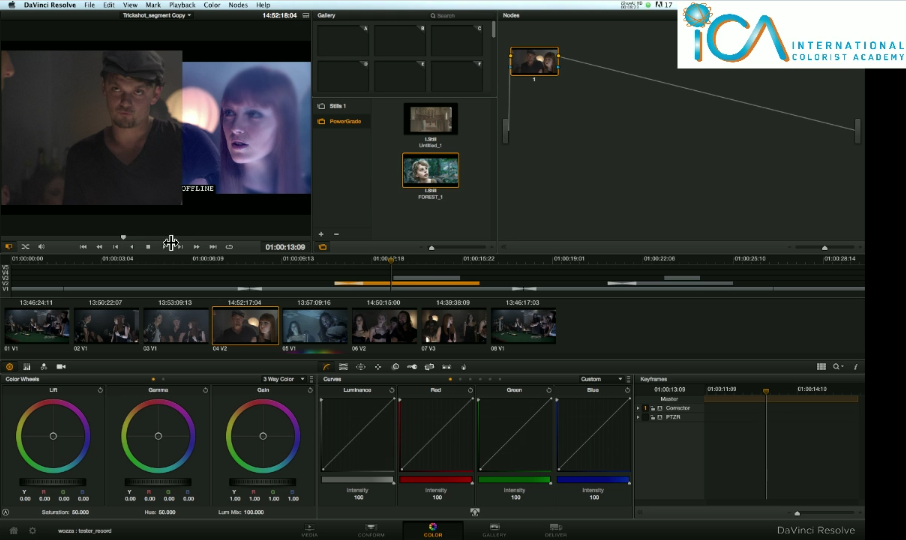Screen dimensions: 906x540
Task: Click the blue curve intensity bar
Action: 593,479
